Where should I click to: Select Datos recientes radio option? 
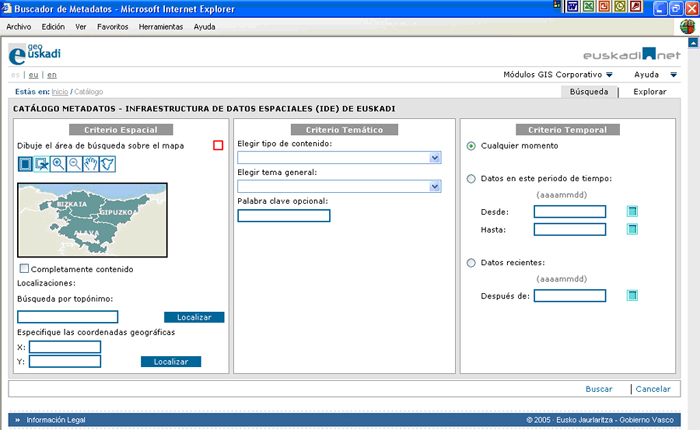point(471,263)
